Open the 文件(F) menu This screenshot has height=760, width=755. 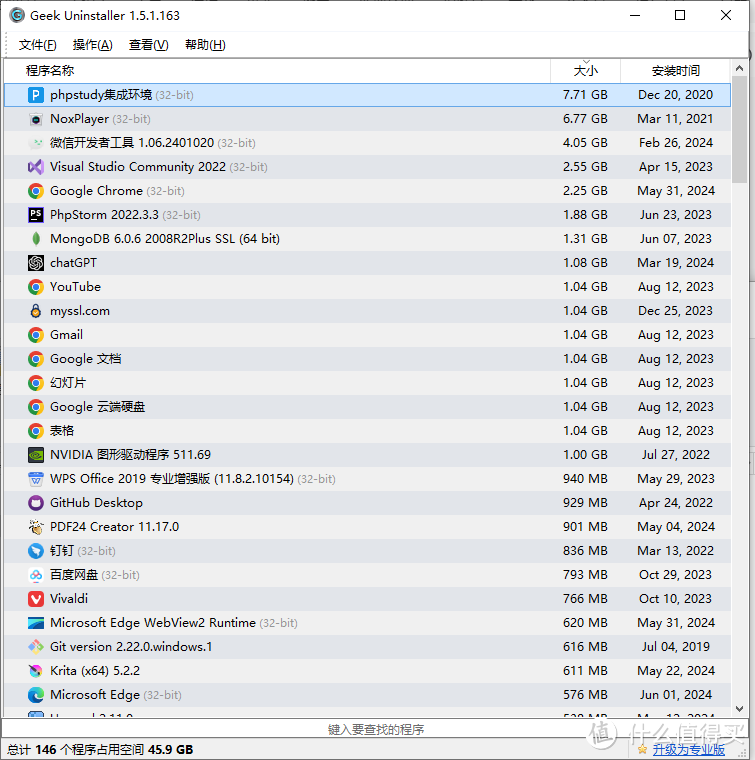click(x=37, y=45)
